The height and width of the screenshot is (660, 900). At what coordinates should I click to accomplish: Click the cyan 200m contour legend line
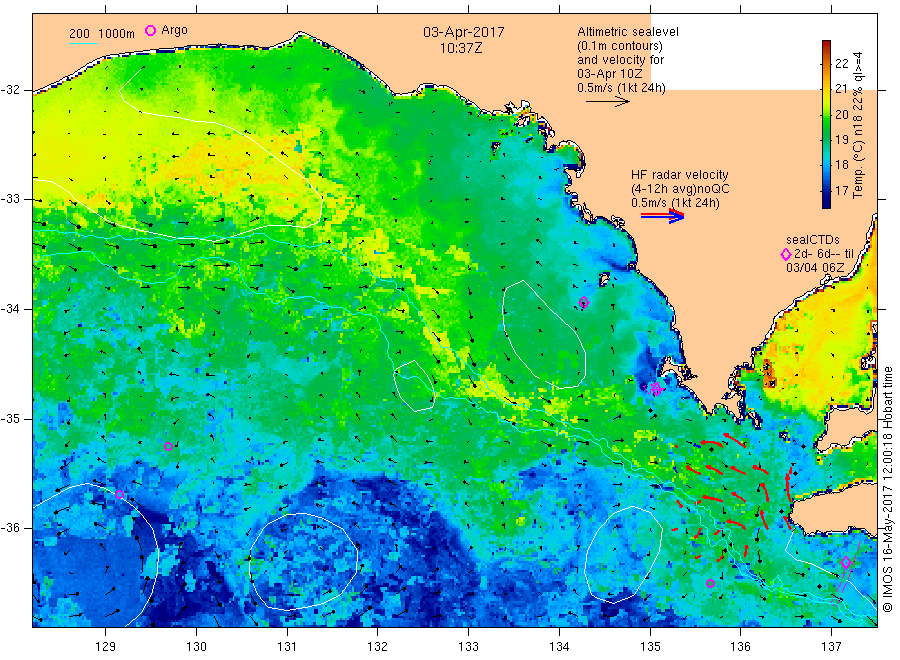click(83, 43)
